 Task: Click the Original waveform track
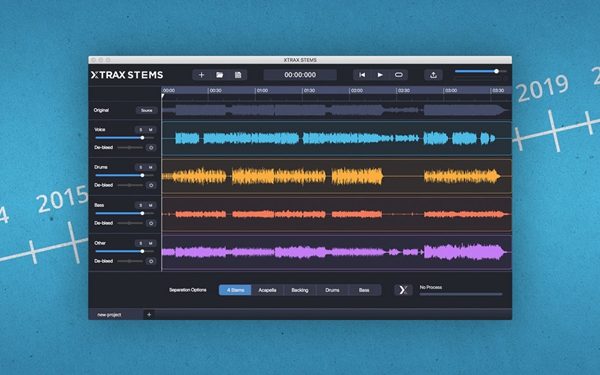337,111
